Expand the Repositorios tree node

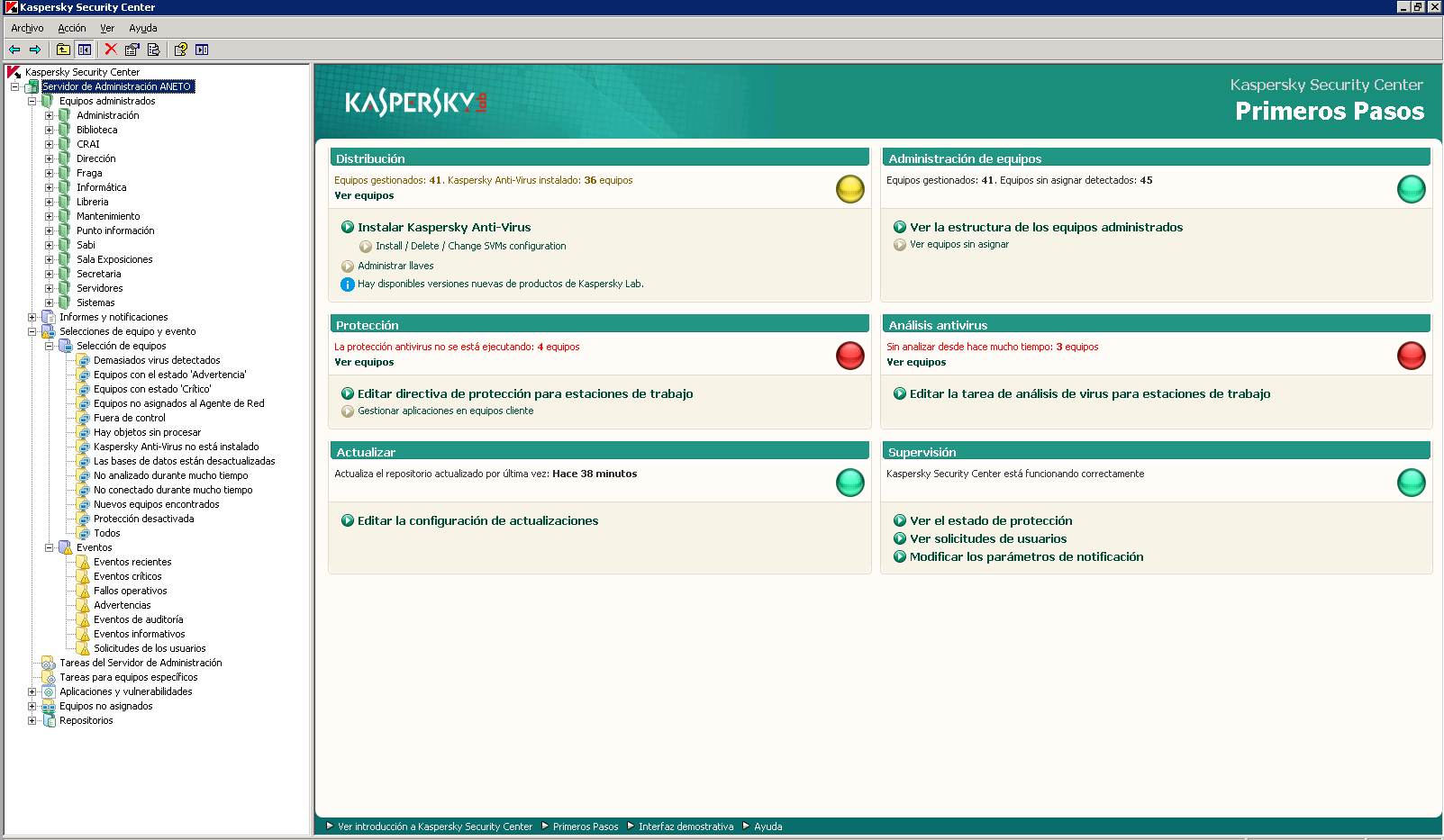point(32,720)
